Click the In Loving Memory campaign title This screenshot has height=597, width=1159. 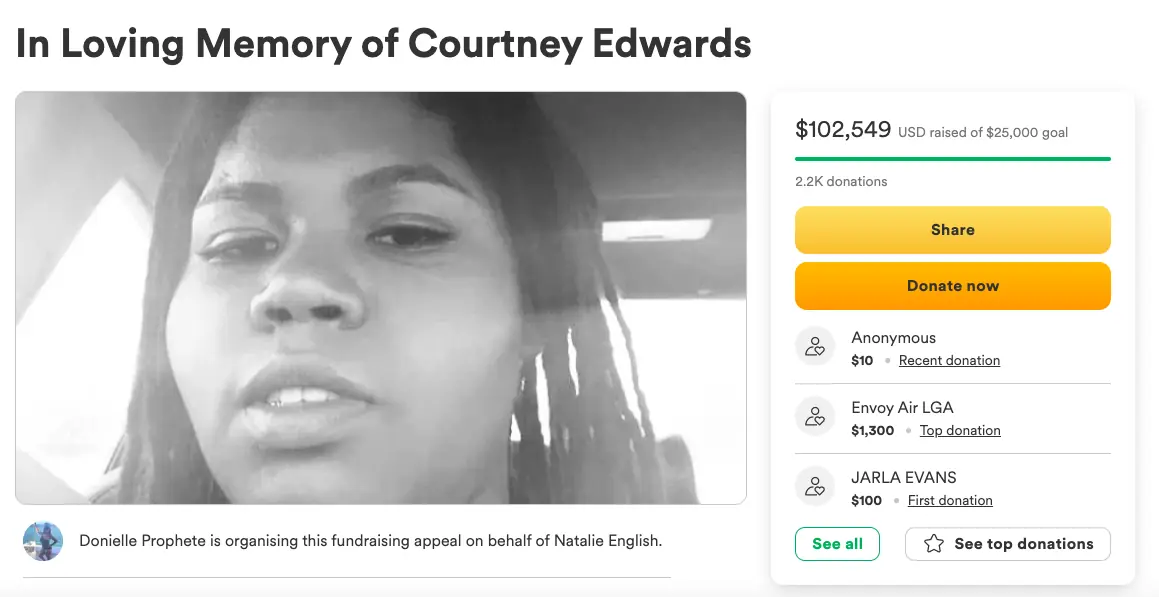(x=384, y=43)
